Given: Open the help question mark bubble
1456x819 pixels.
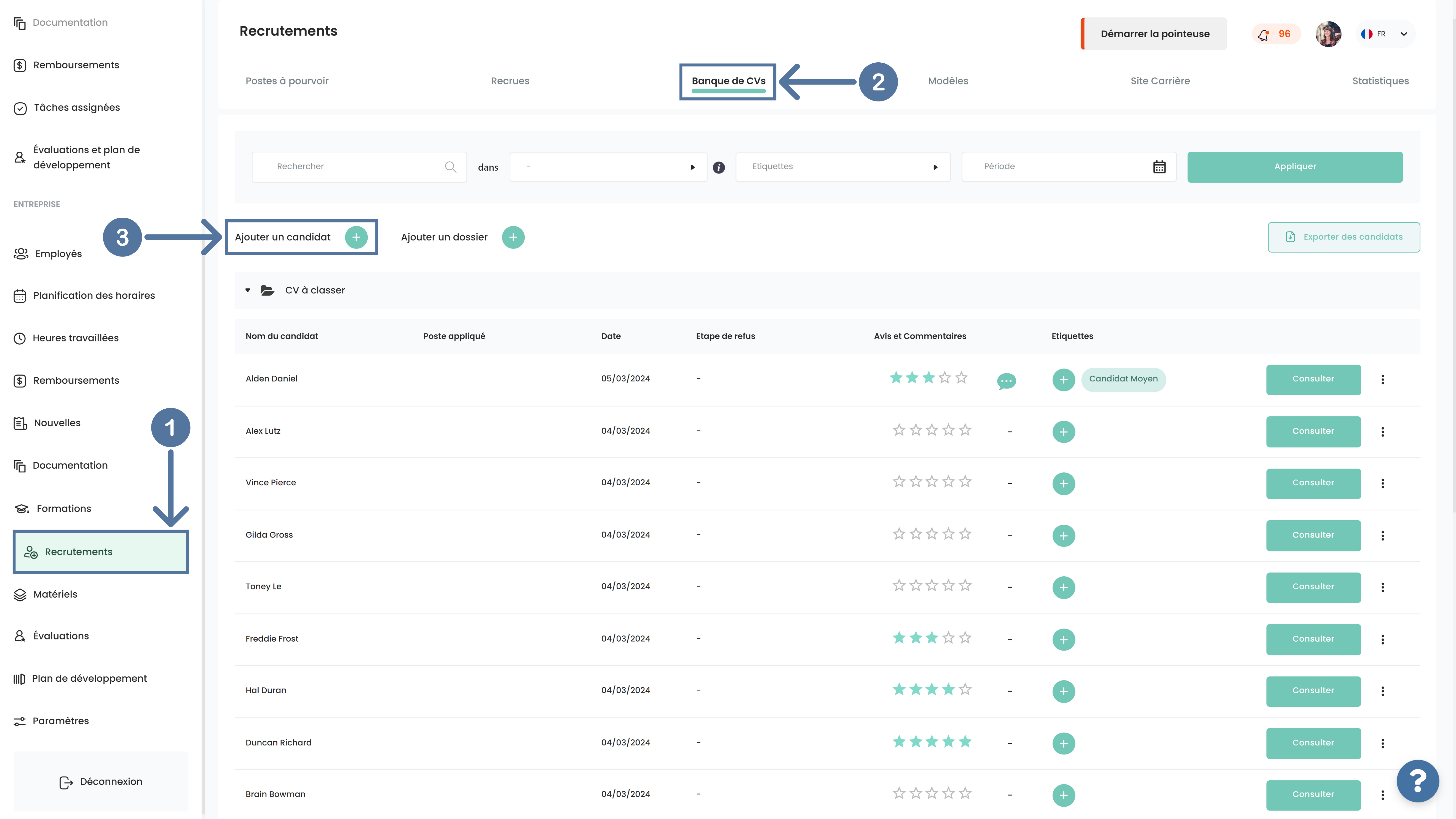Looking at the screenshot, I should coord(1418,781).
